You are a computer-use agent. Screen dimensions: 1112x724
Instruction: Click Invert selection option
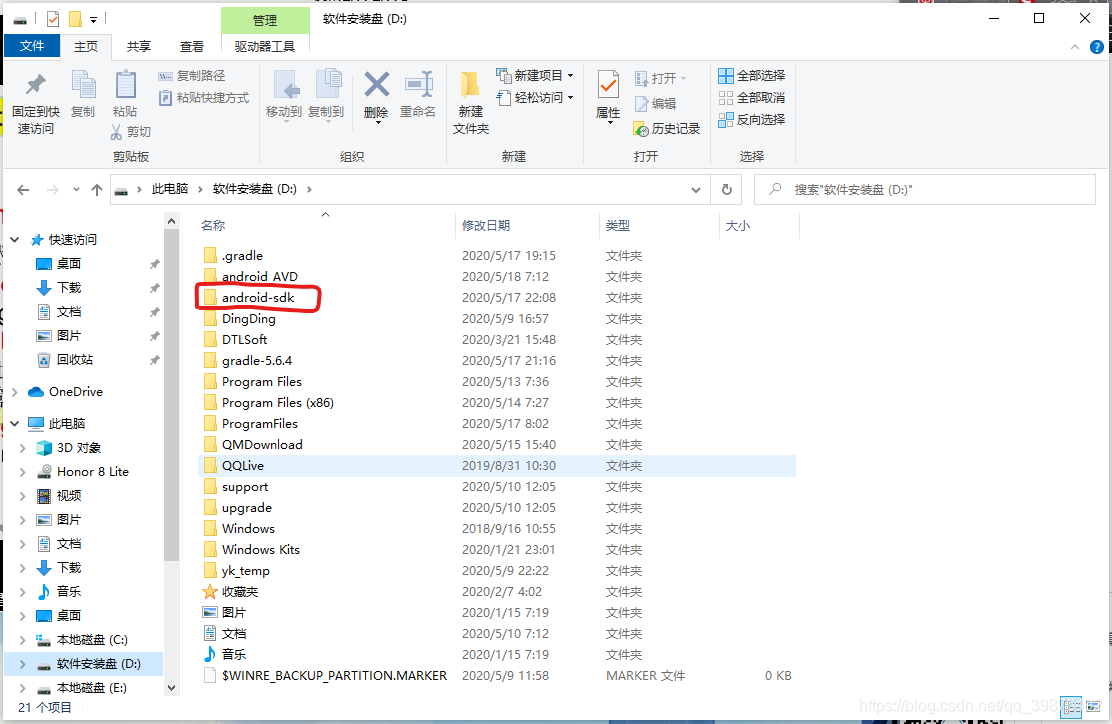[752, 120]
